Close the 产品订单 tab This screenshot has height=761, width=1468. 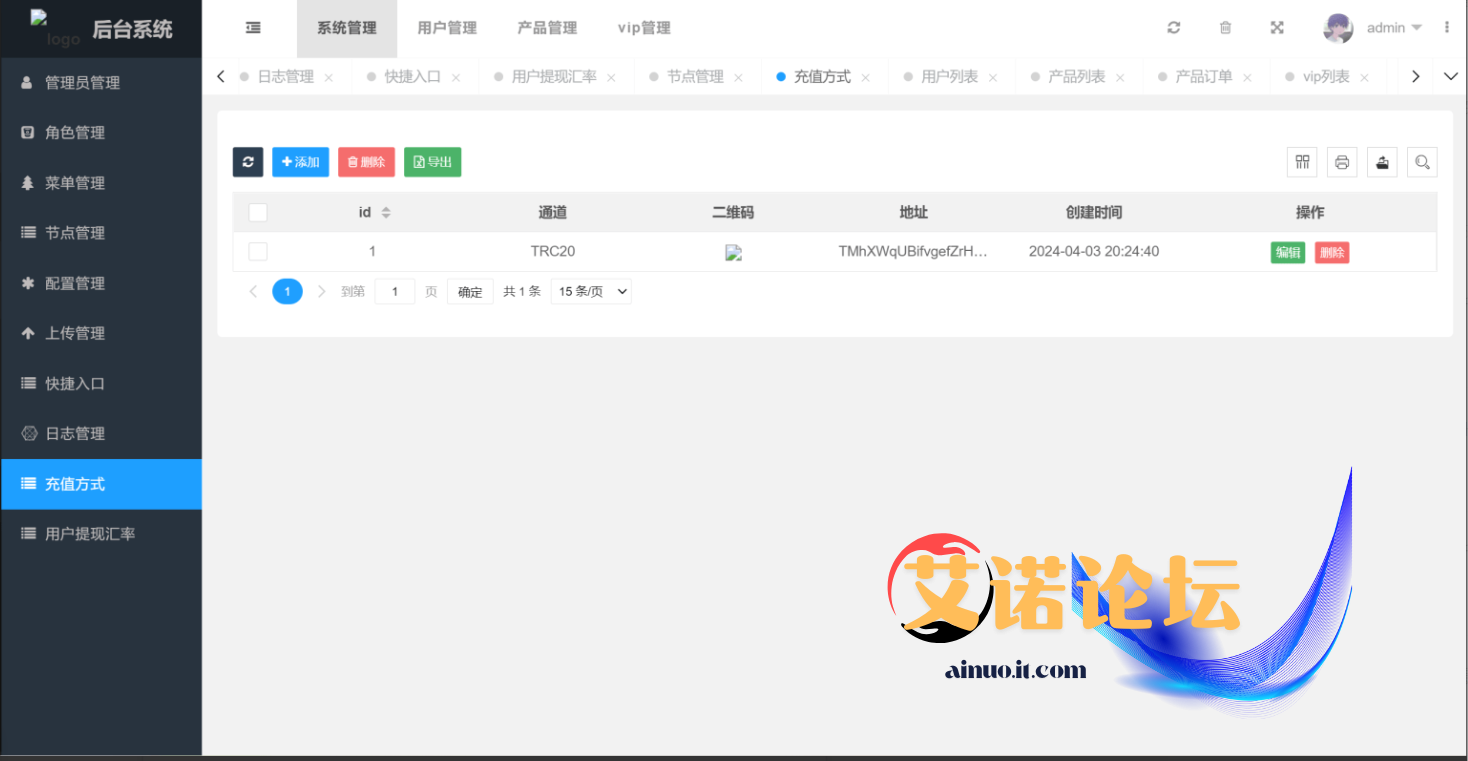click(x=1247, y=77)
